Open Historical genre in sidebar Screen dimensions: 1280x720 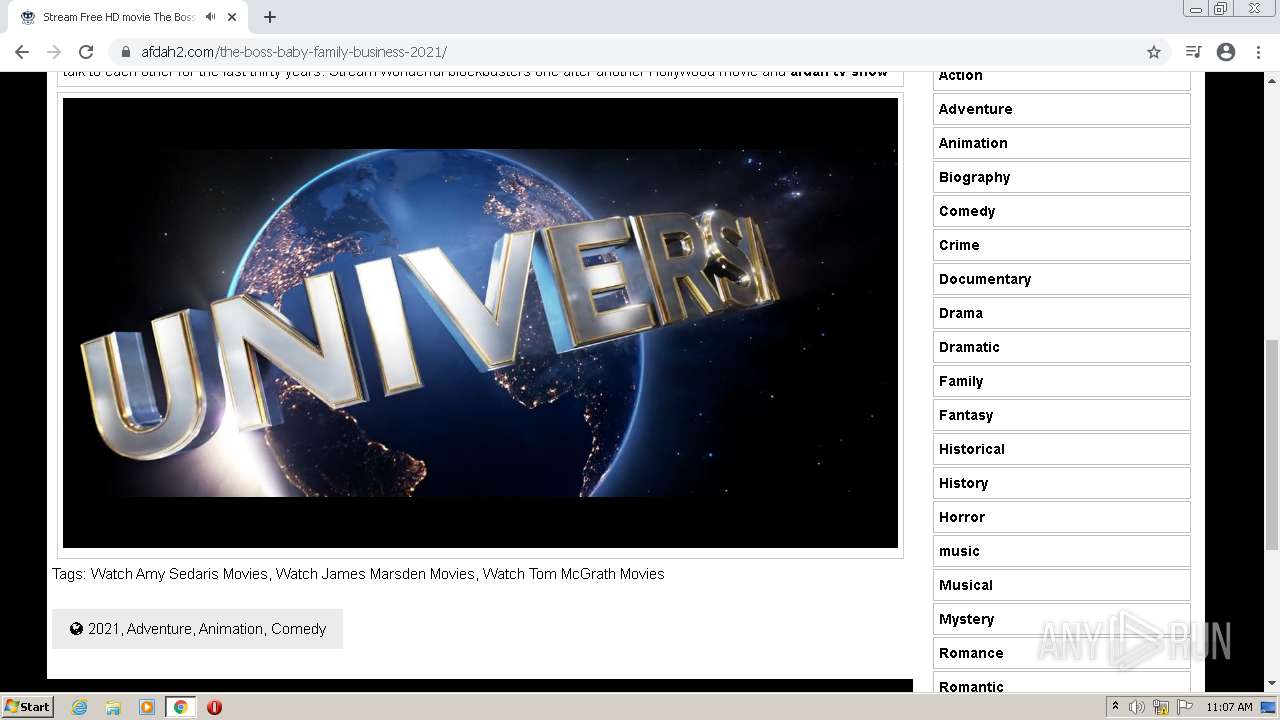(x=1062, y=449)
